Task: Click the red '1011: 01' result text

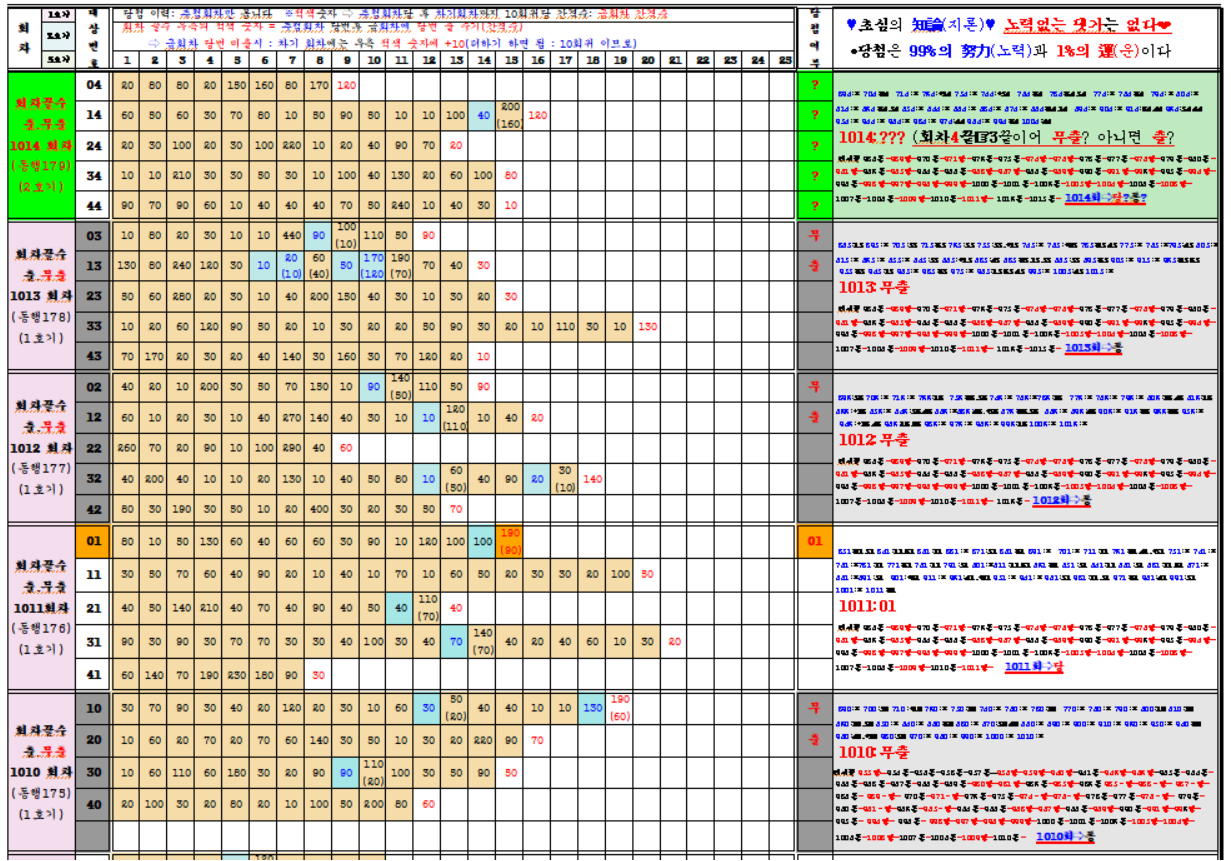Action: click(x=866, y=604)
